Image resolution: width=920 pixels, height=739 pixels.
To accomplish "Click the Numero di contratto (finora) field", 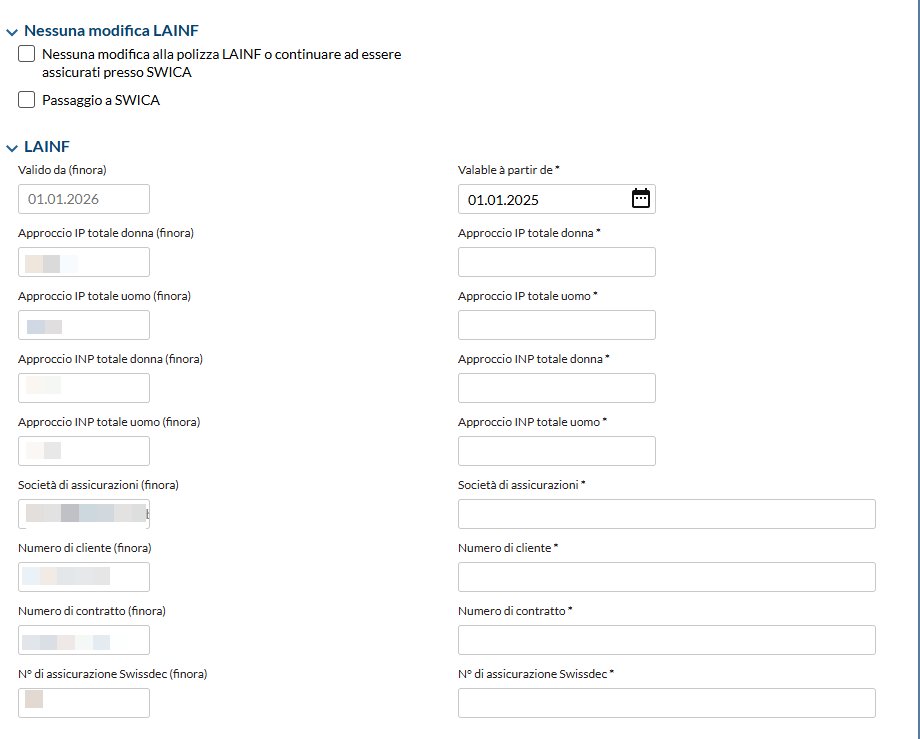I will pos(84,640).
